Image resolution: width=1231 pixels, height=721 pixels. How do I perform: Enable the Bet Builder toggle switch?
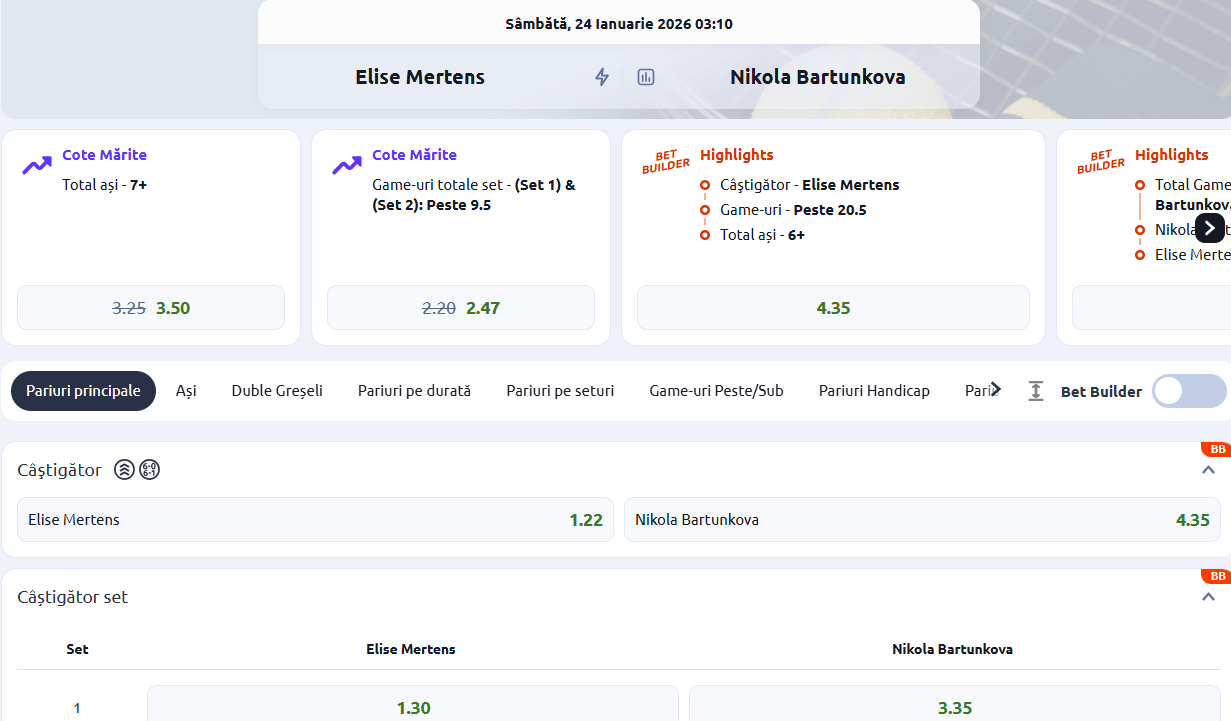[1188, 391]
